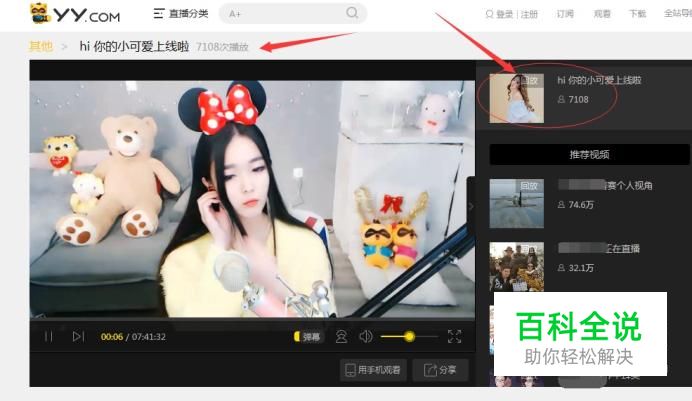
Task: Open the 直播分类 category menu
Action: click(181, 14)
